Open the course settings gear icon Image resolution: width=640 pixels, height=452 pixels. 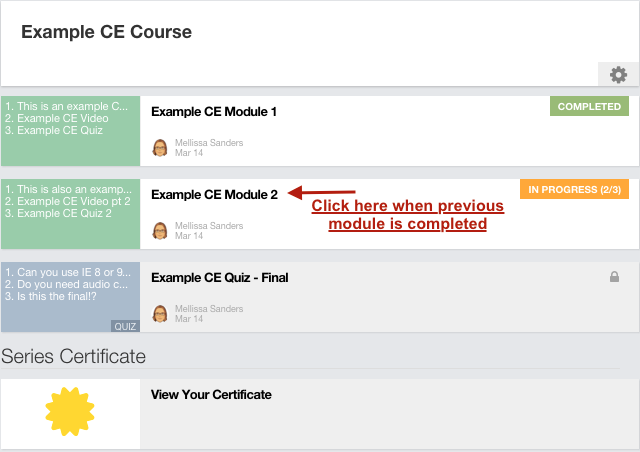[x=618, y=75]
